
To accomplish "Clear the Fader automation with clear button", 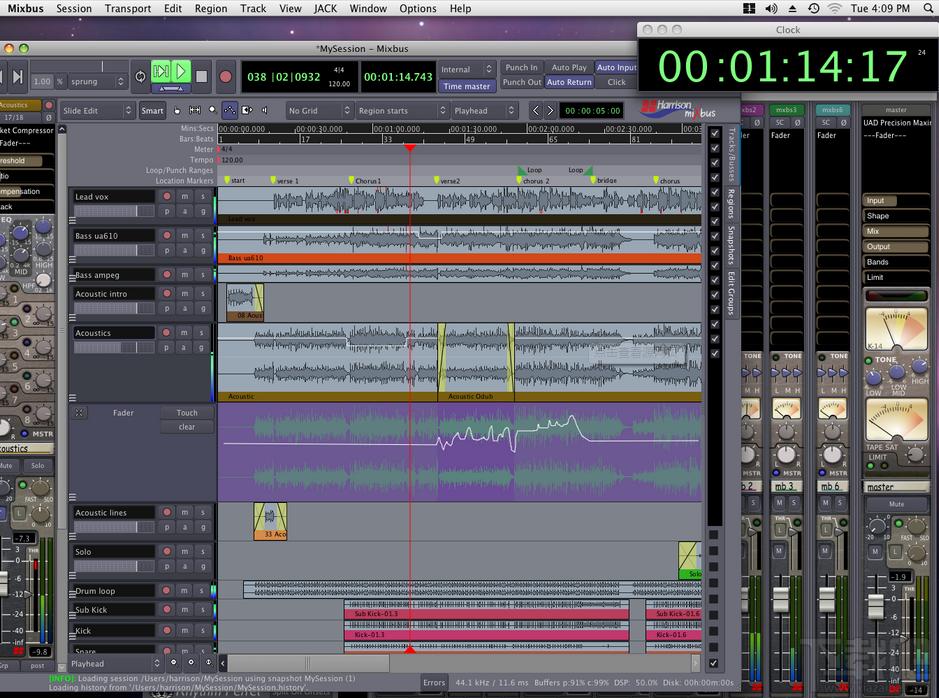I will point(187,427).
